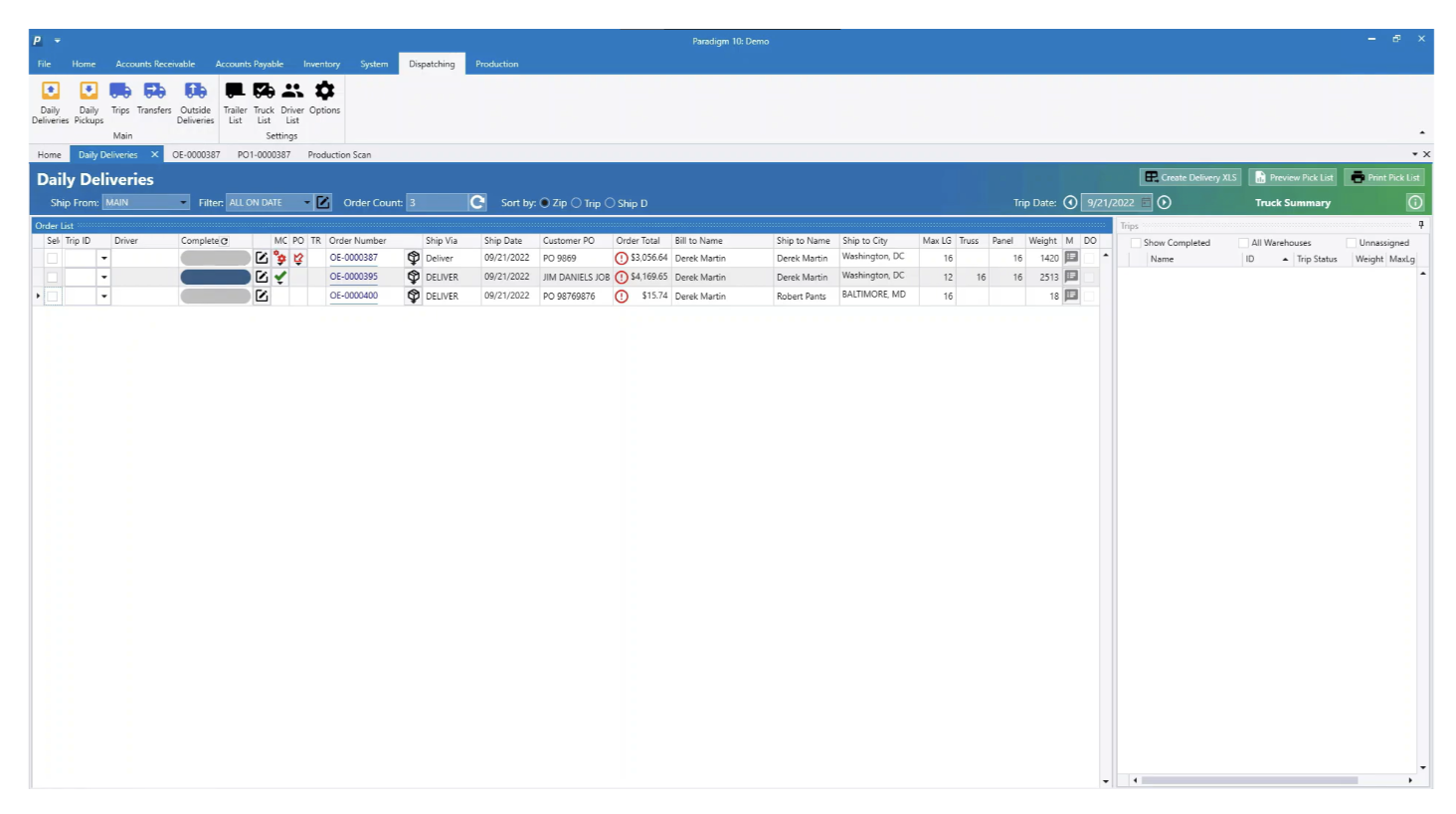Open the Filter ALL ON DATE dropdown
The height and width of the screenshot is (814, 1456).
click(x=306, y=203)
